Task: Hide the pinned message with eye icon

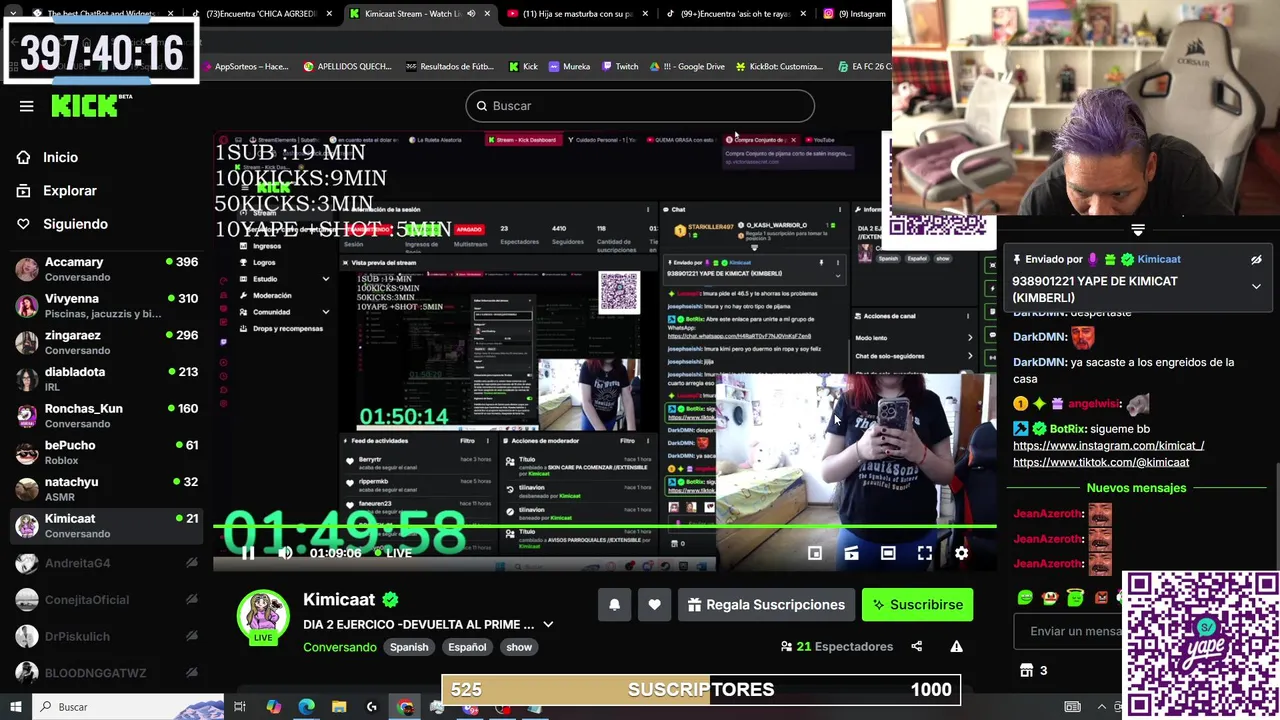Action: 1256,260
